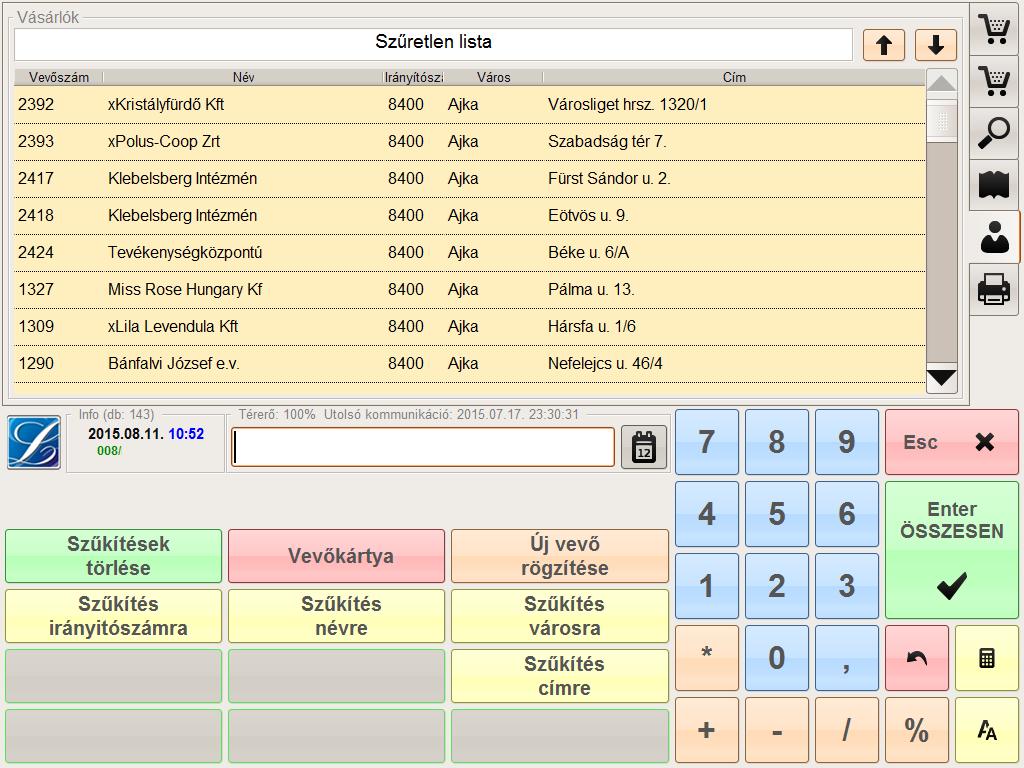Click the customer list scrollbar thumb

point(942,121)
